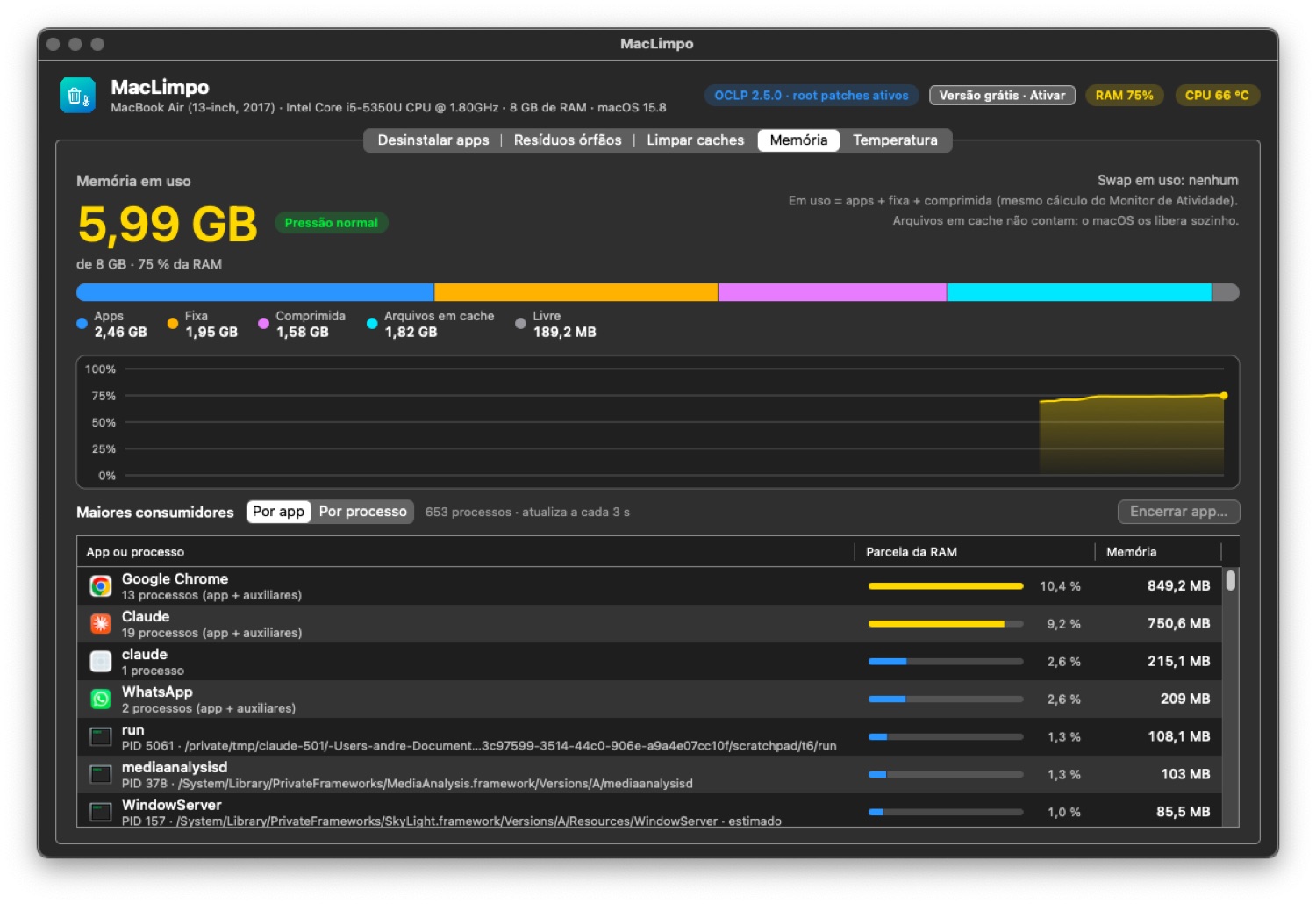Open the Limpar caches tab

coord(695,140)
